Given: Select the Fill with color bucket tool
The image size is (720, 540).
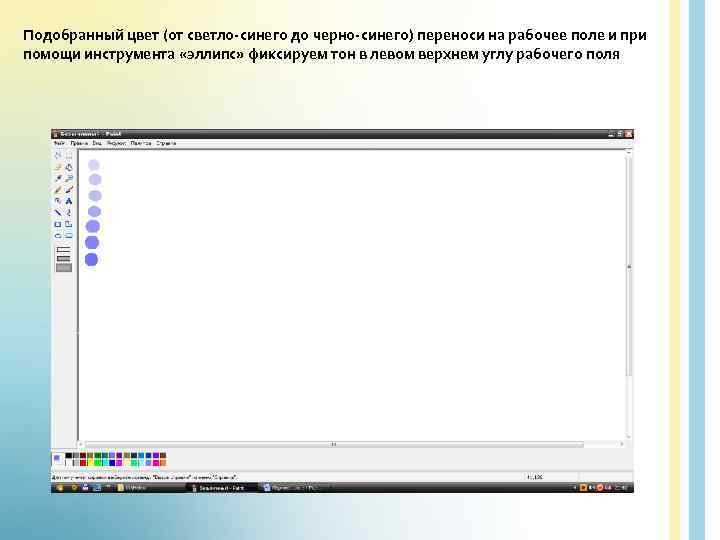Looking at the screenshot, I should [x=68, y=167].
